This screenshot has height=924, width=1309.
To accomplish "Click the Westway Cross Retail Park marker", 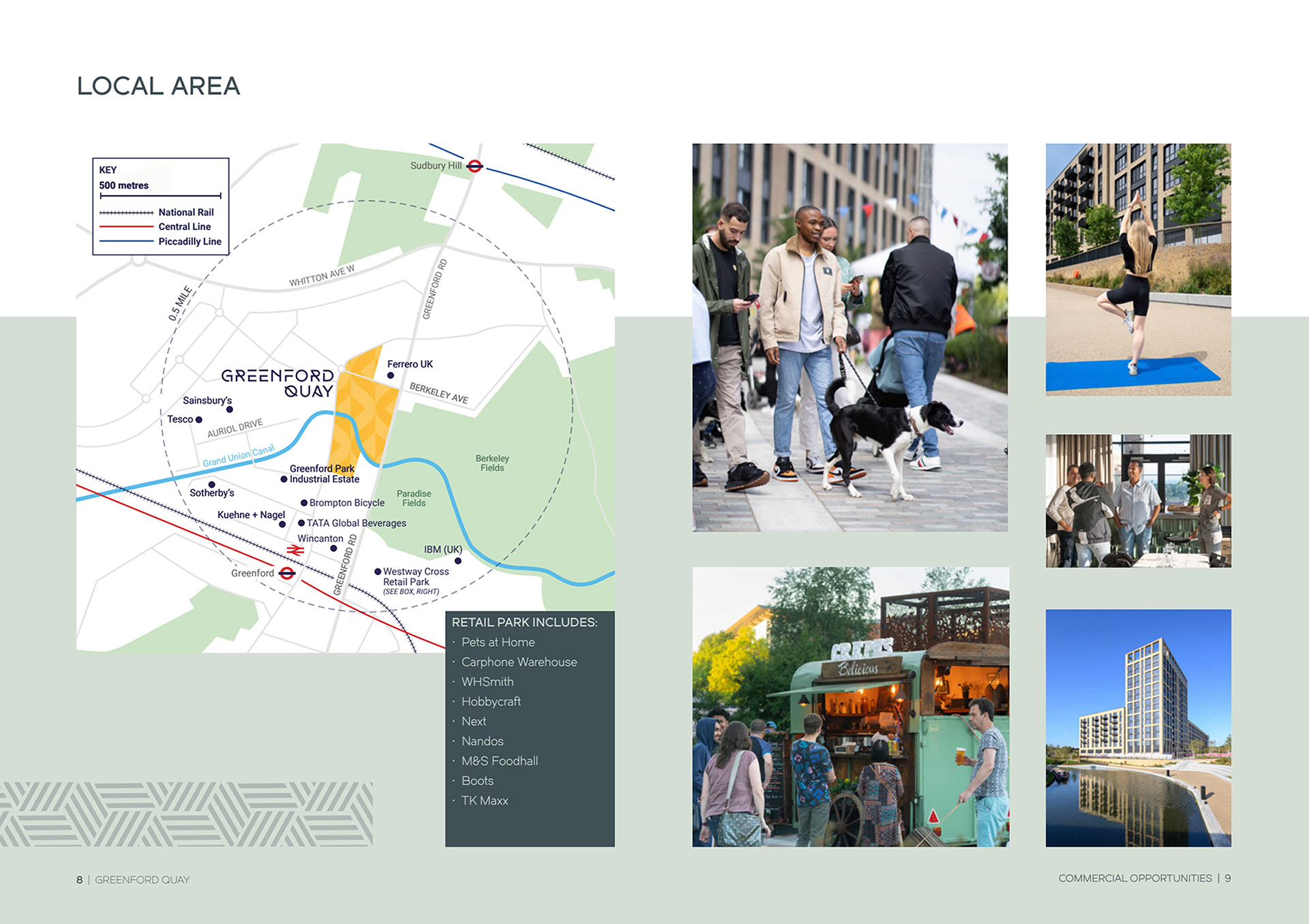I will pos(378,572).
